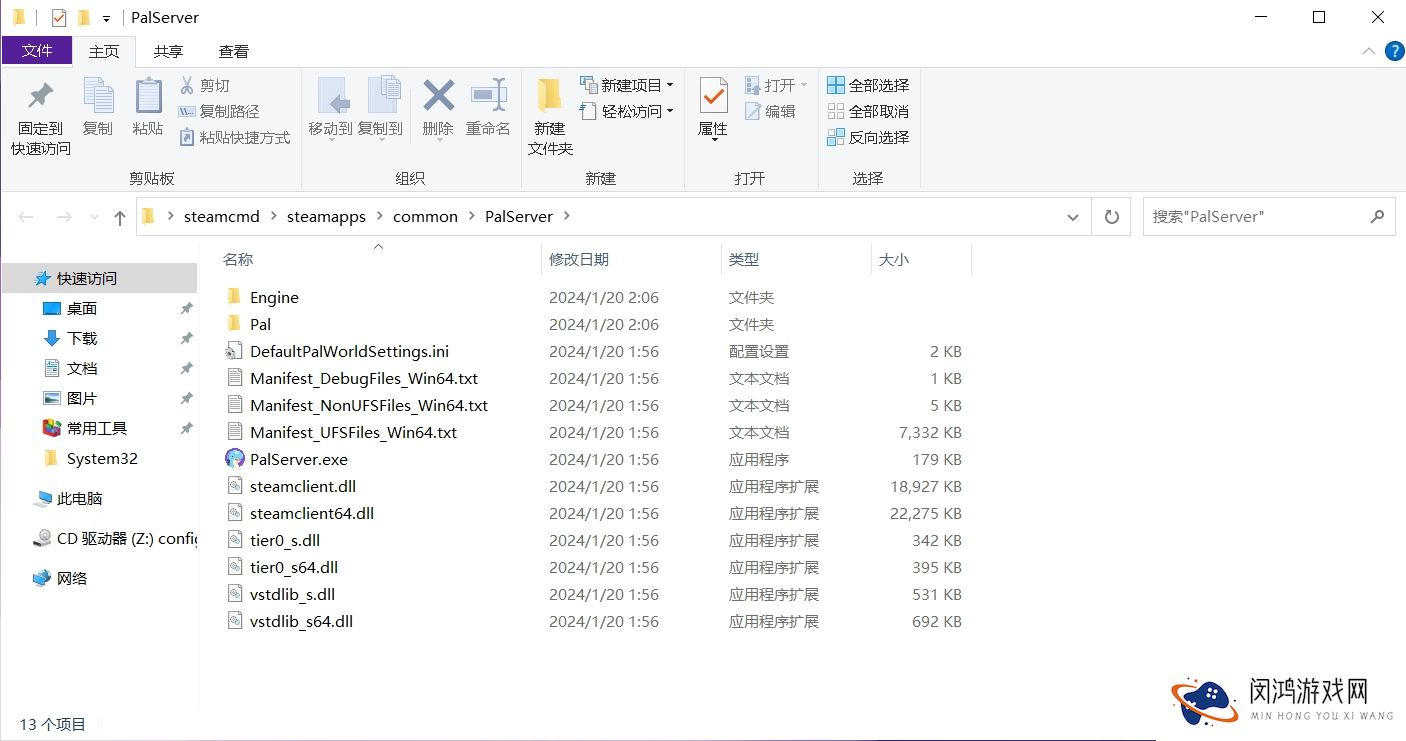
Task: Open the Customize Quick Access Toolbar dropdown
Action: [x=106, y=18]
